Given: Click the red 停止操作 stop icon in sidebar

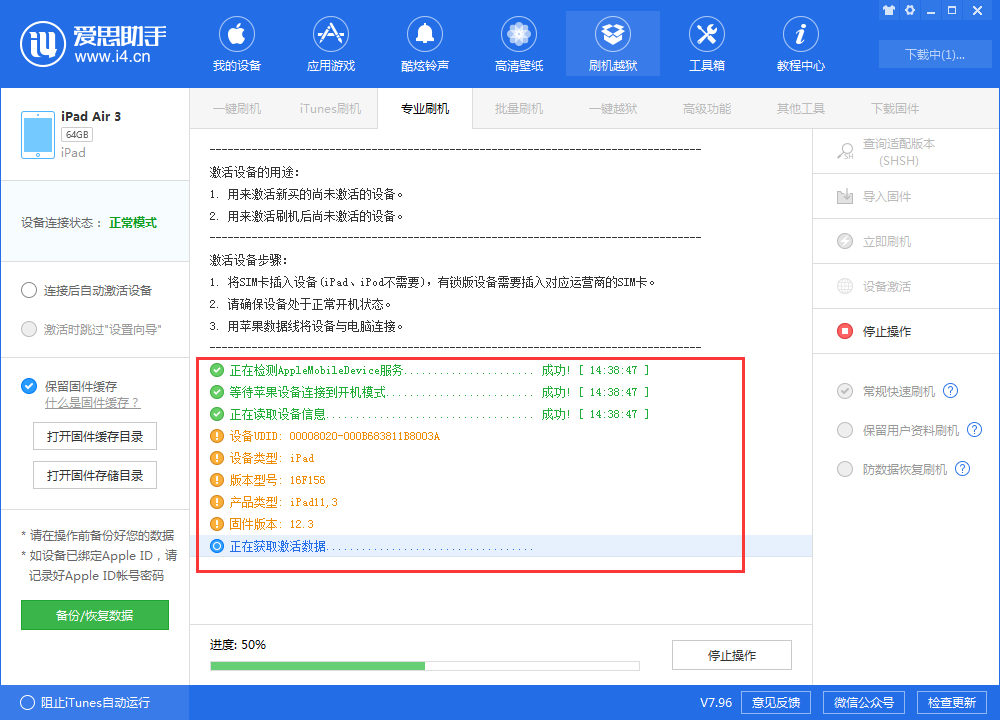Looking at the screenshot, I should pyautogui.click(x=845, y=331).
